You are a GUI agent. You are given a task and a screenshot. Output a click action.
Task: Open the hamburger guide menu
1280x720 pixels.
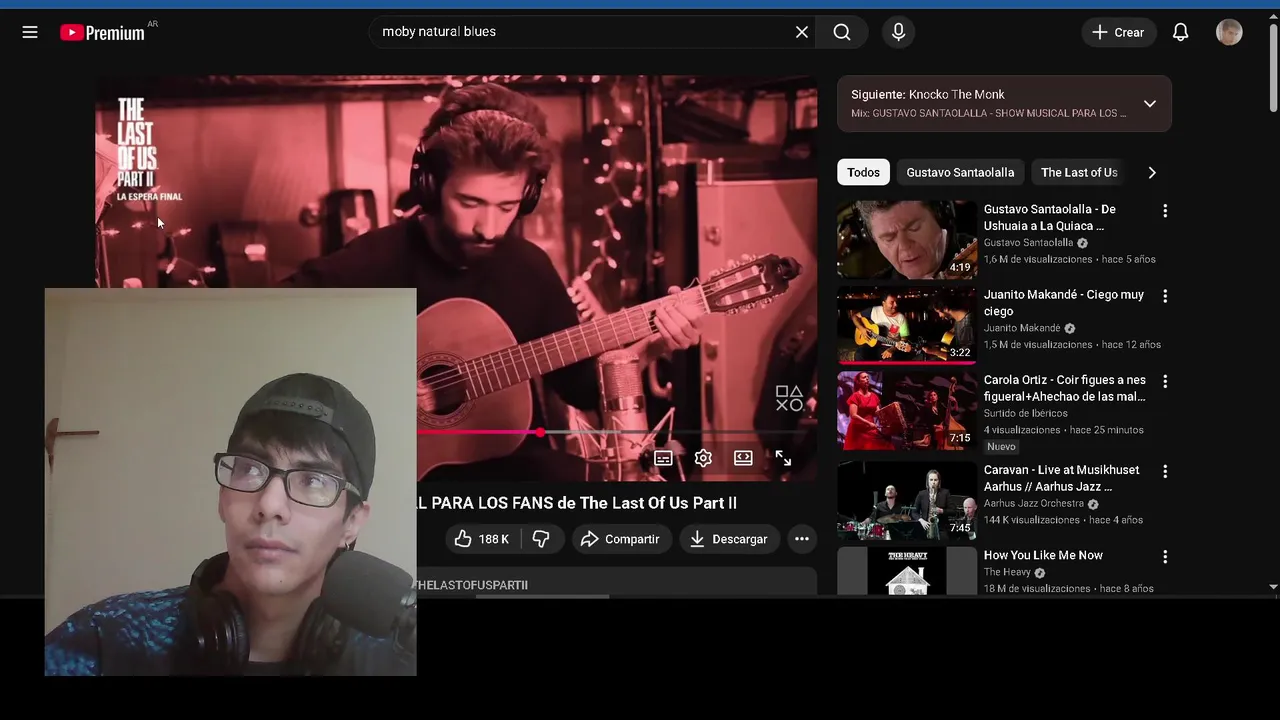(30, 32)
